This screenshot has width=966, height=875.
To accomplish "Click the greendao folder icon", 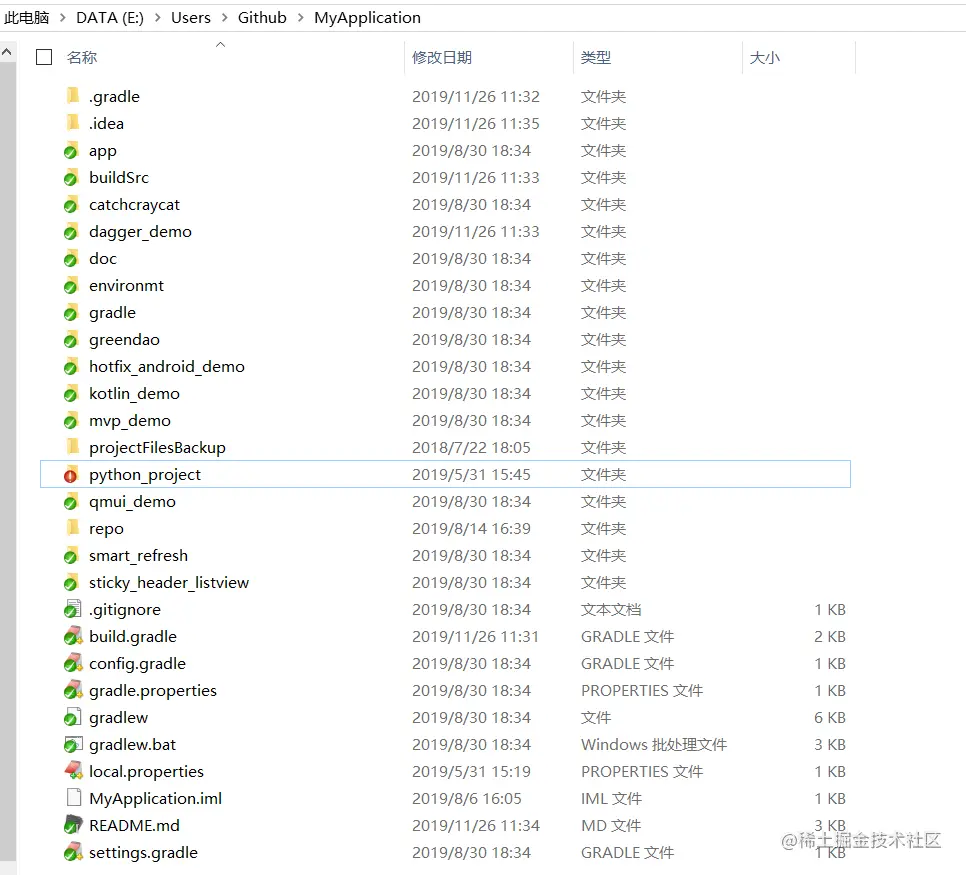I will (x=72, y=340).
